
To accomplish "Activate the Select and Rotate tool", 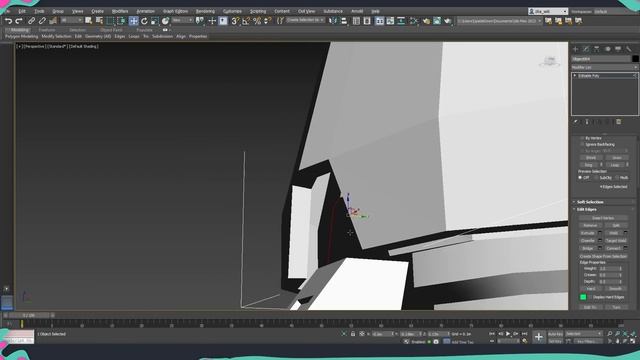I will click(x=144, y=21).
